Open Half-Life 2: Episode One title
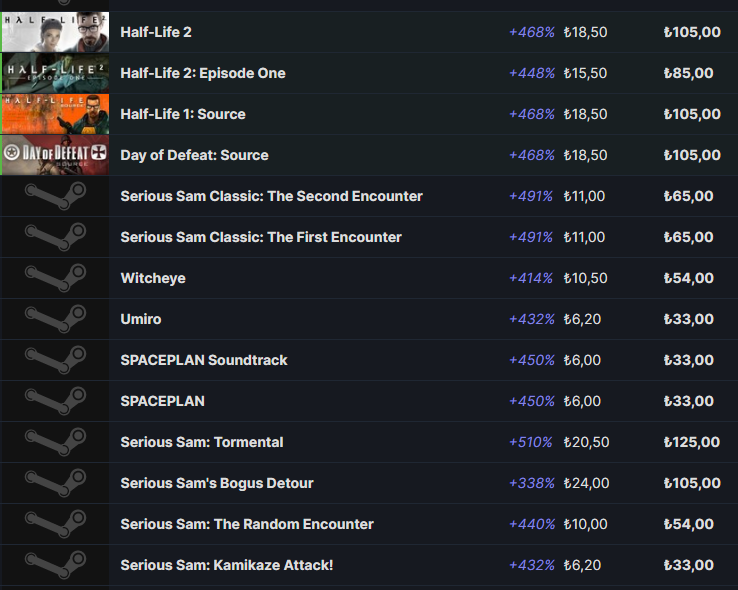The image size is (738, 590). tap(203, 73)
